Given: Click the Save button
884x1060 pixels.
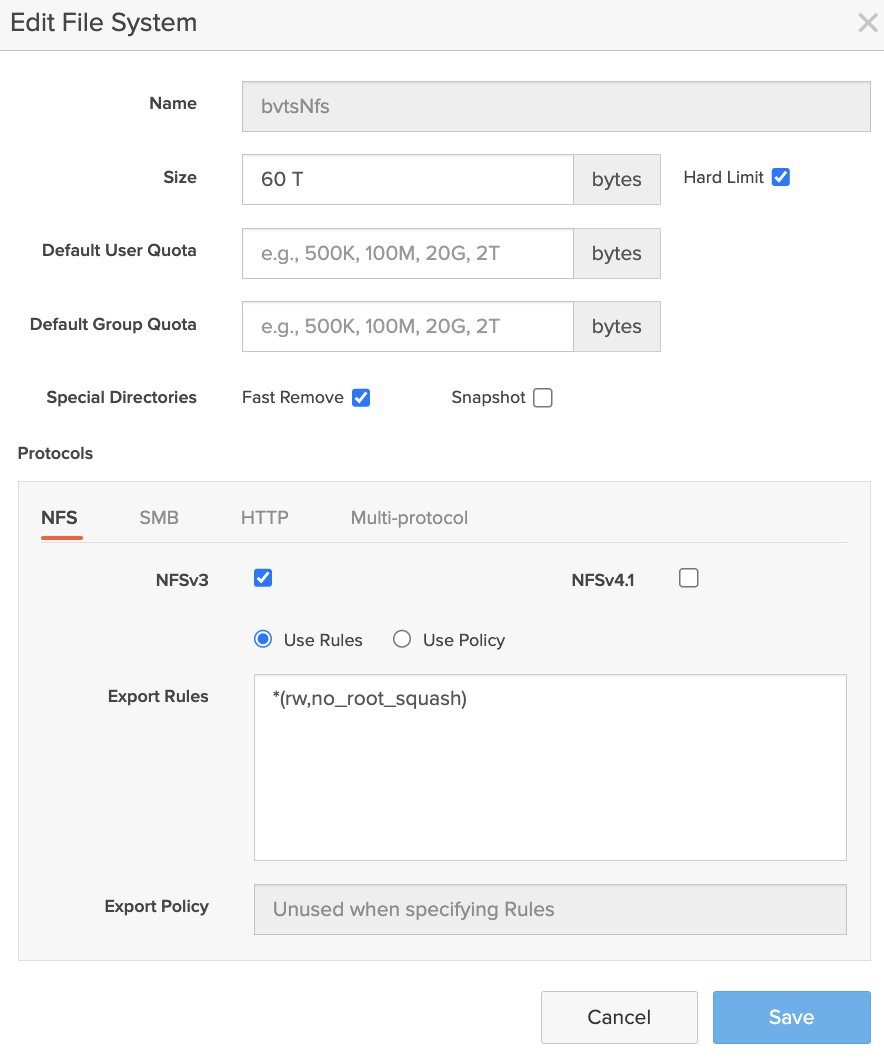Looking at the screenshot, I should (x=791, y=1017).
